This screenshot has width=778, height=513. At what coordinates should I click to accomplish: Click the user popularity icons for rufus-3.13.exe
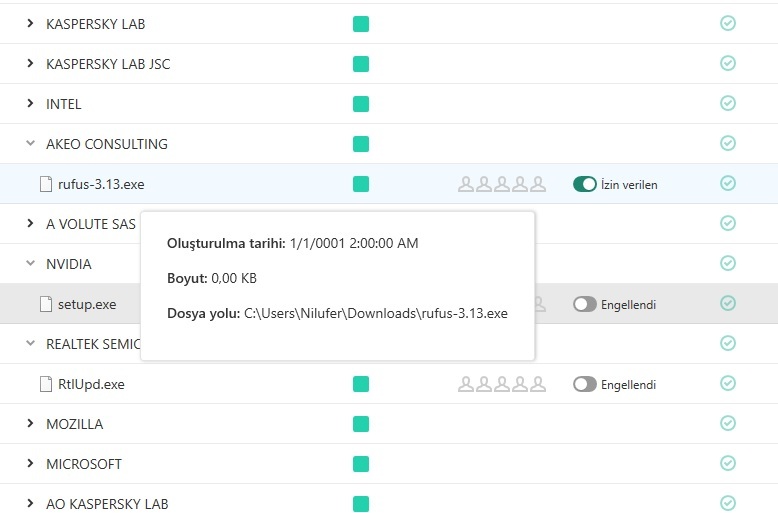[x=502, y=184]
